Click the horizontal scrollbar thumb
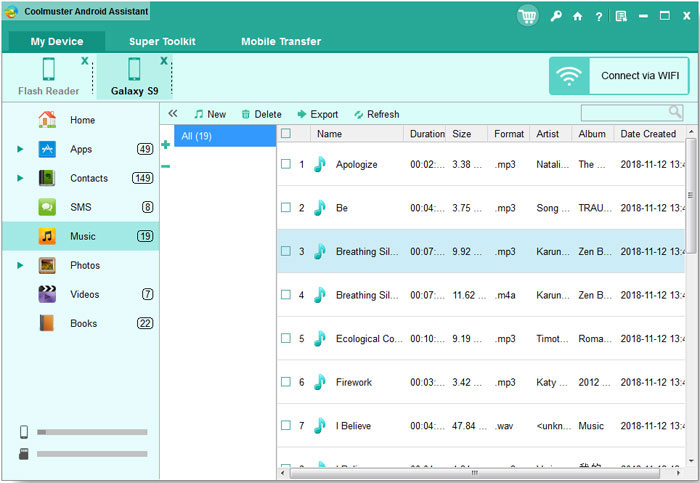 pyautogui.click(x=475, y=473)
